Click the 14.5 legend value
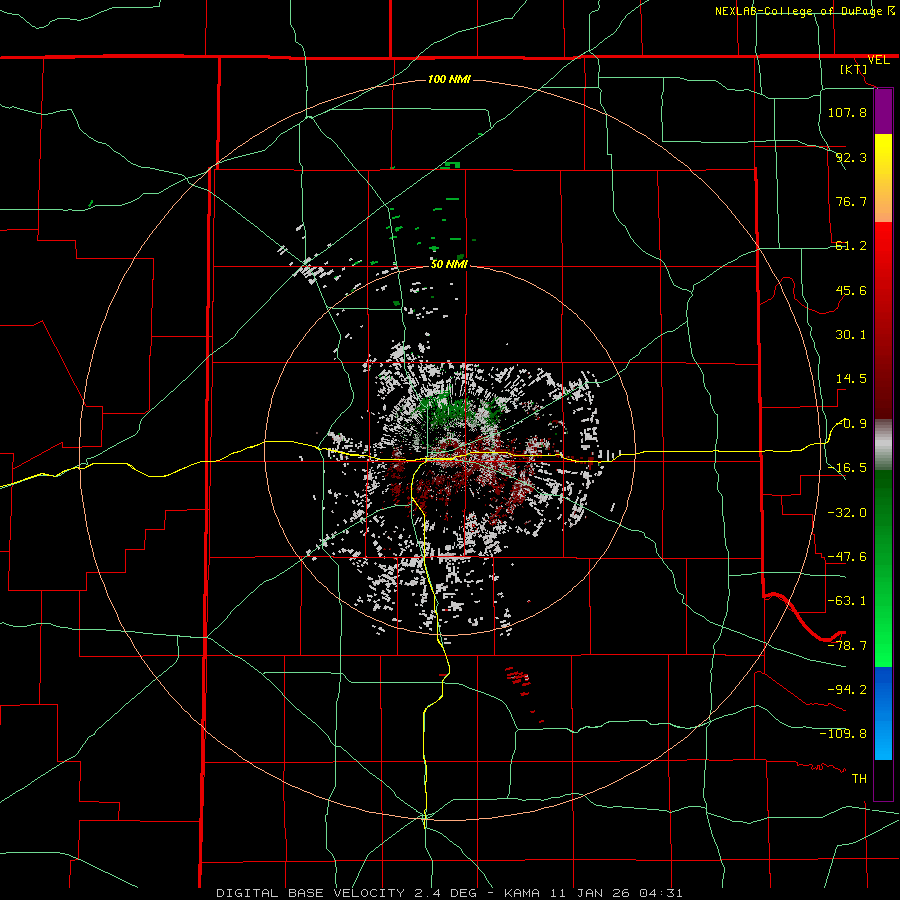 pos(851,379)
